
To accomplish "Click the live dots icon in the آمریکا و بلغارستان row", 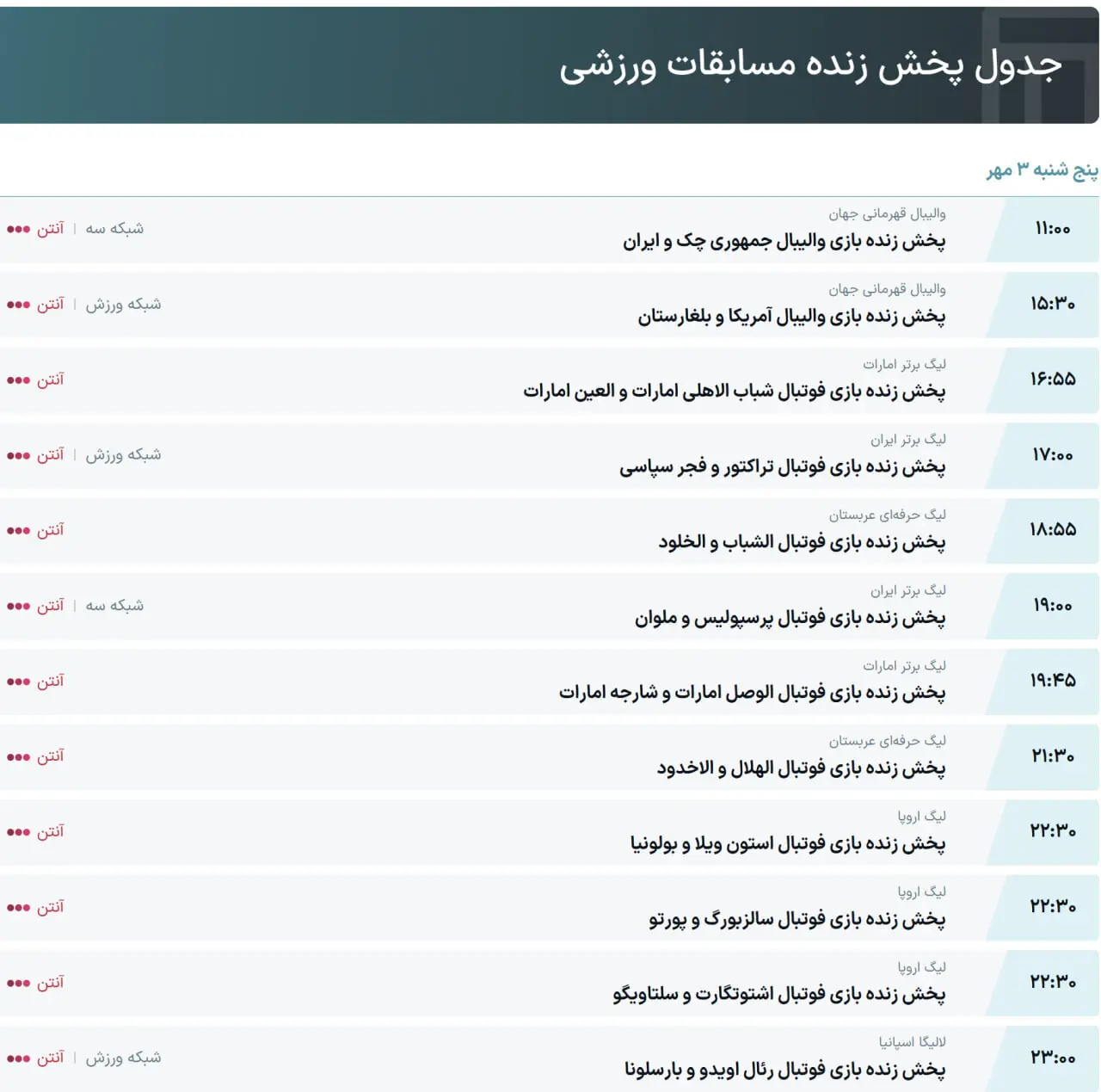I will point(18,305).
